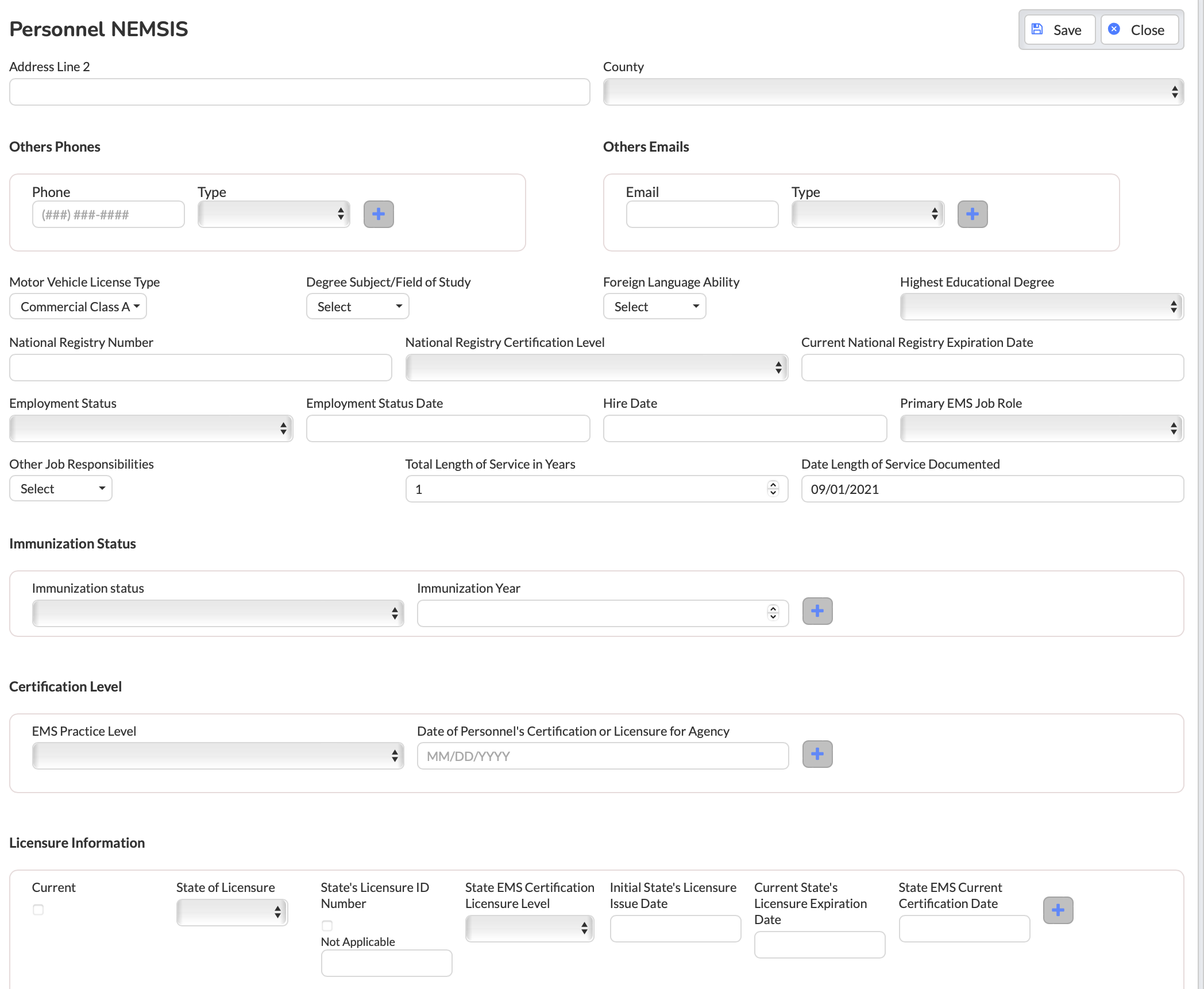The height and width of the screenshot is (989, 1204).
Task: Open Degree Subject/Field of Study select
Action: click(x=357, y=307)
